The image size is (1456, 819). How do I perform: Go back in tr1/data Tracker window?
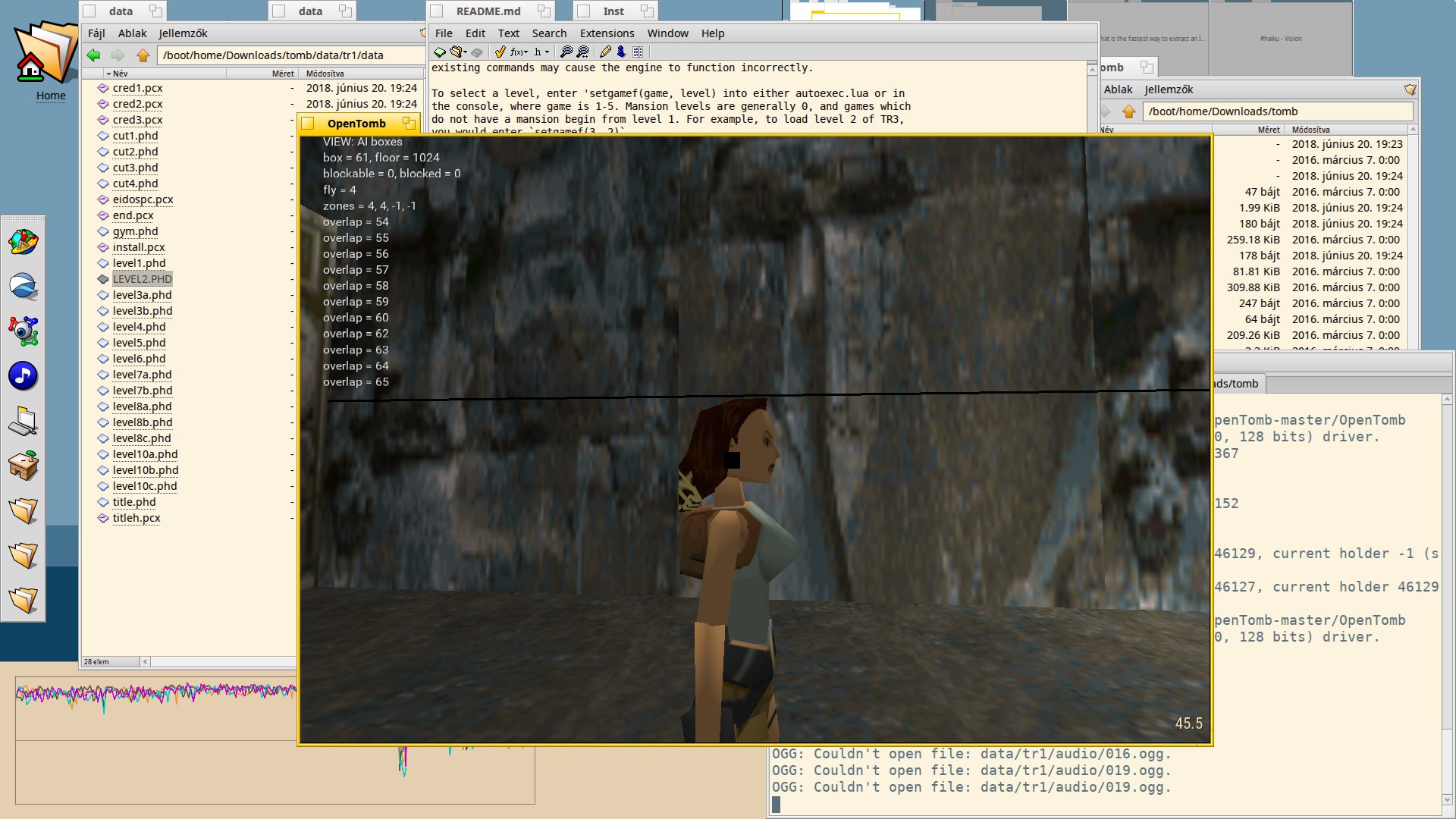(94, 55)
